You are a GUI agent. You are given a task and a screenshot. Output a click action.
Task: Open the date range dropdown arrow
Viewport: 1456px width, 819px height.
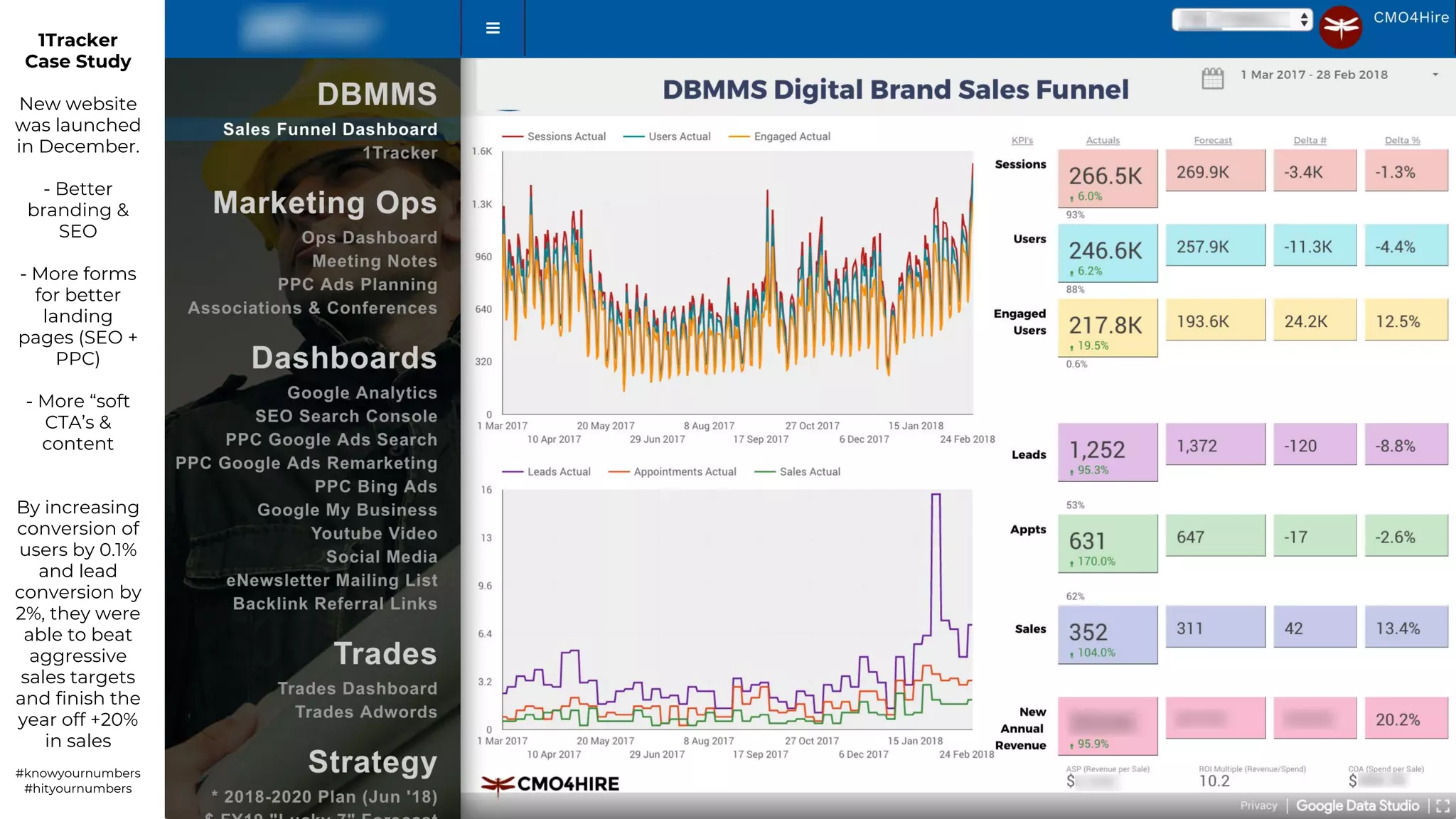[x=1435, y=75]
